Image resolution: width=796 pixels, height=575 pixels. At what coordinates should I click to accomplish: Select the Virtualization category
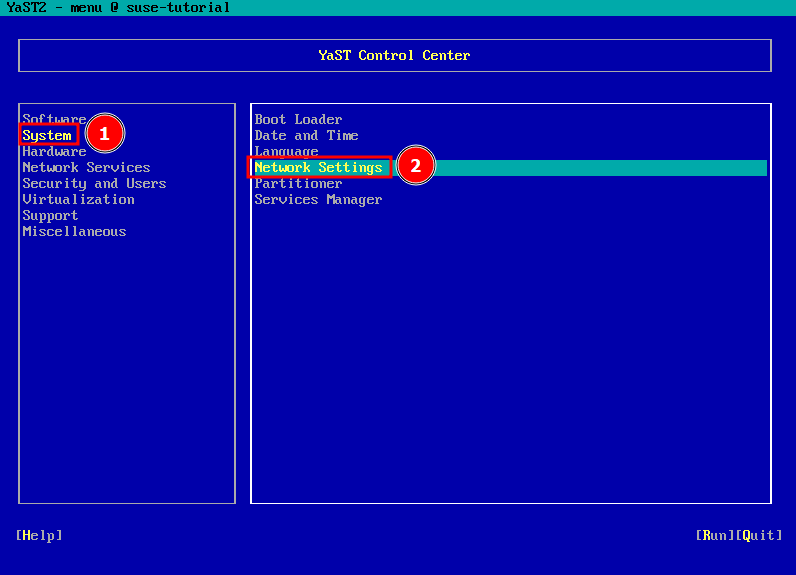coord(79,199)
